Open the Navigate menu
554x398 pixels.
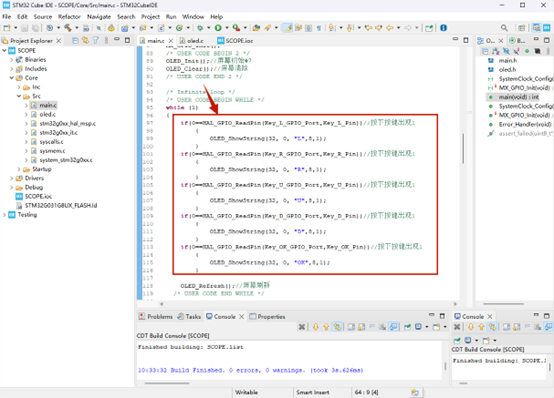point(99,17)
